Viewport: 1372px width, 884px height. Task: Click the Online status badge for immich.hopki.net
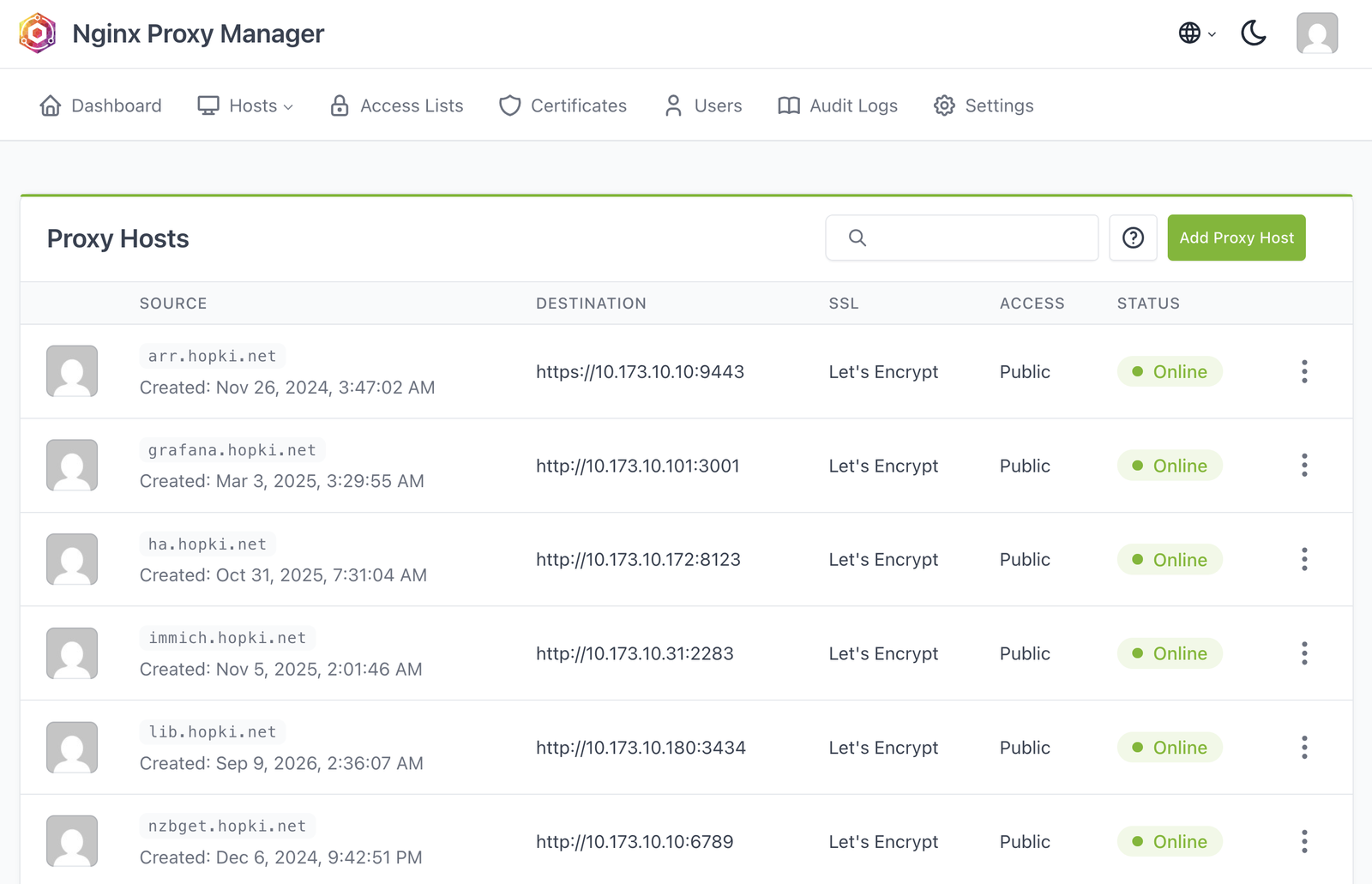pyautogui.click(x=1170, y=653)
